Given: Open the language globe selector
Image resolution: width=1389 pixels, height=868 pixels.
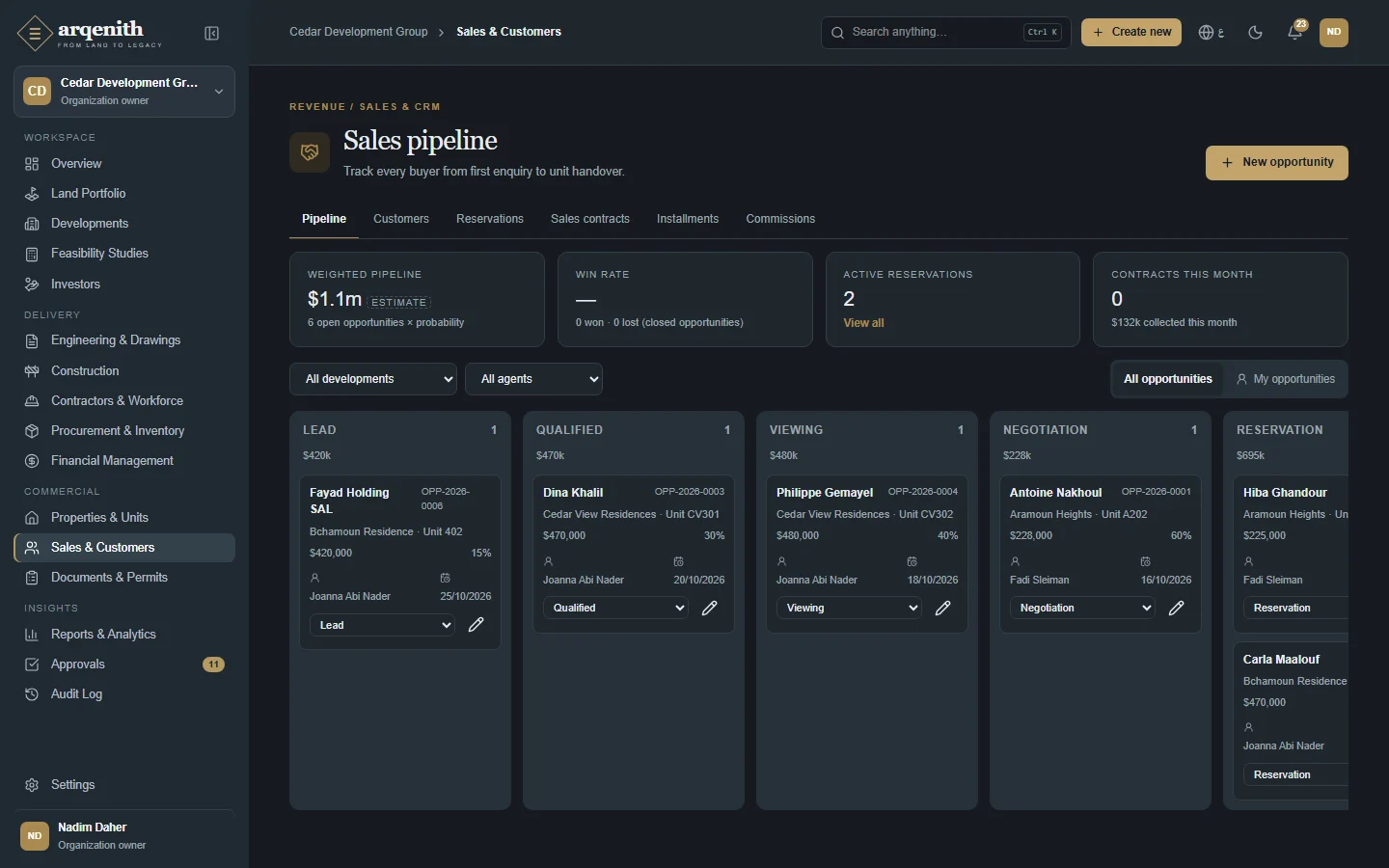Looking at the screenshot, I should click(x=1211, y=33).
